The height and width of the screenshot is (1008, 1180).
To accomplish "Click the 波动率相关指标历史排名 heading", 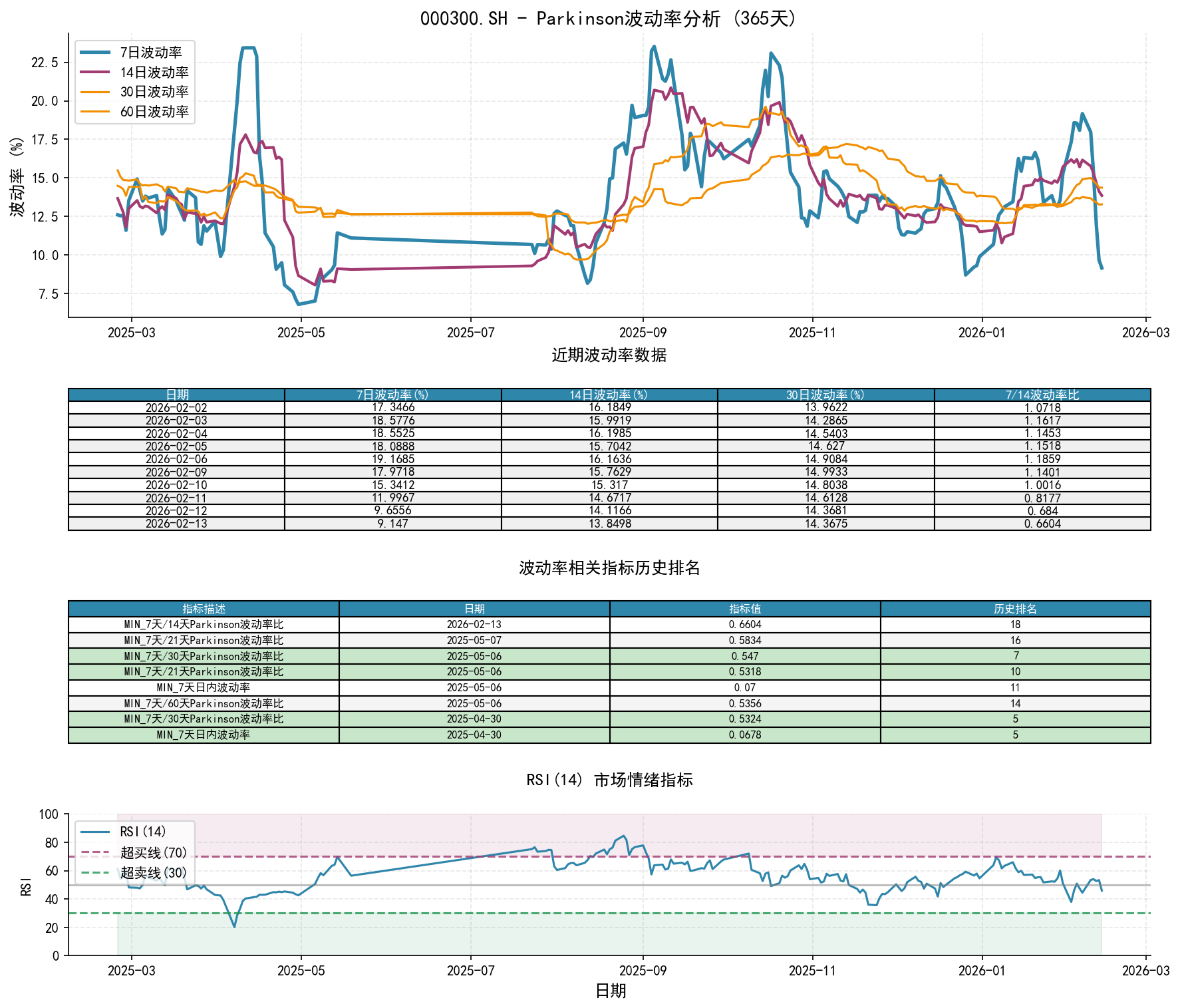I will point(609,568).
